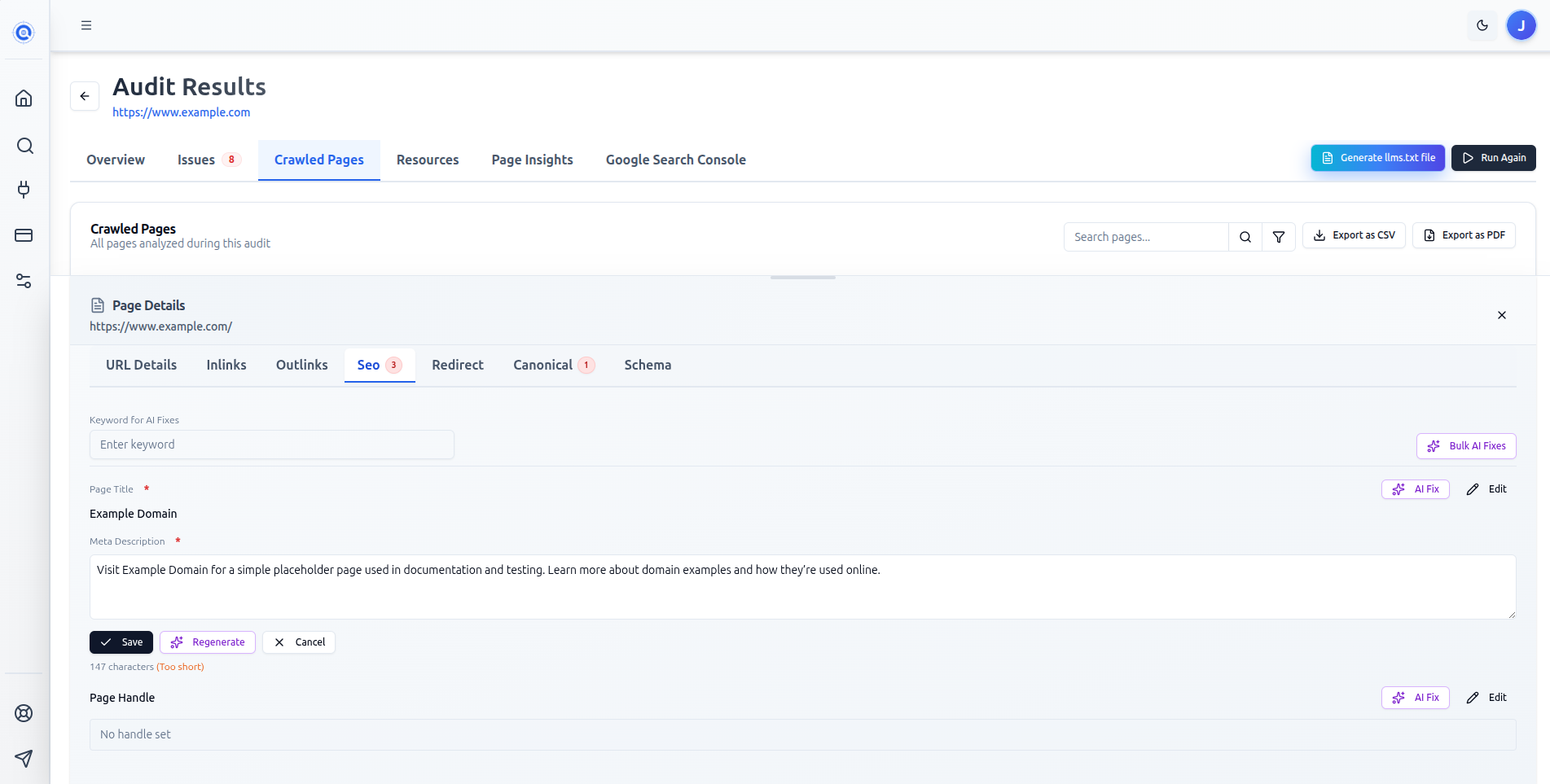Select the Search icon in the sidebar
Image resolution: width=1550 pixels, height=784 pixels.
24,146
